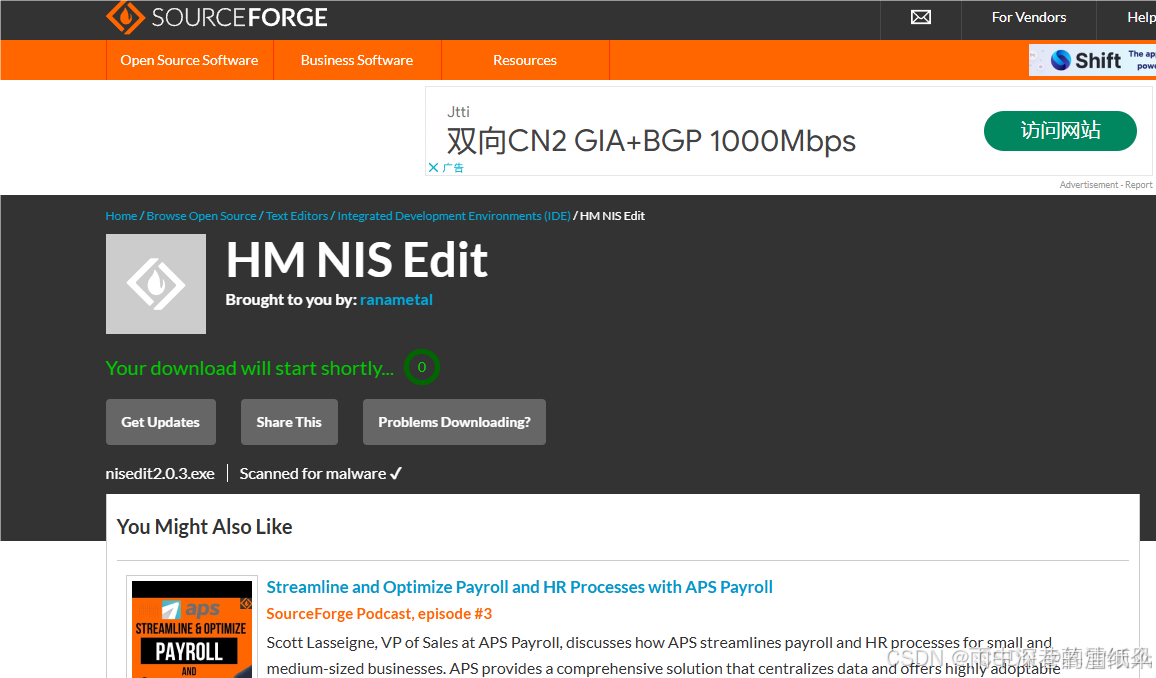The image size is (1156, 678).
Task: Click the You Might Also Like heading
Action: 204,527
